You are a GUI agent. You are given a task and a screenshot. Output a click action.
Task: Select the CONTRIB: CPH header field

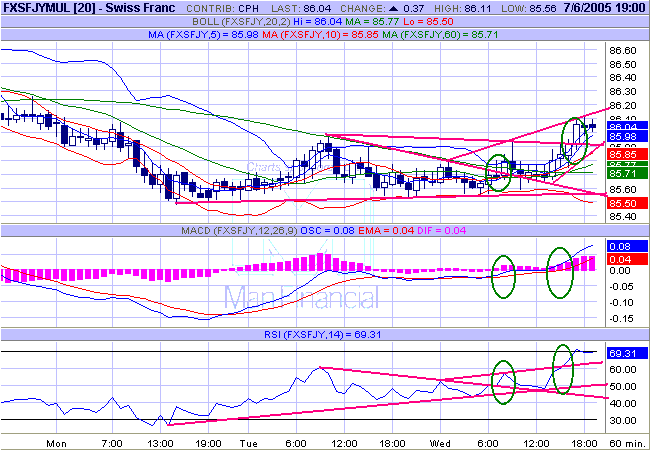pyautogui.click(x=223, y=8)
